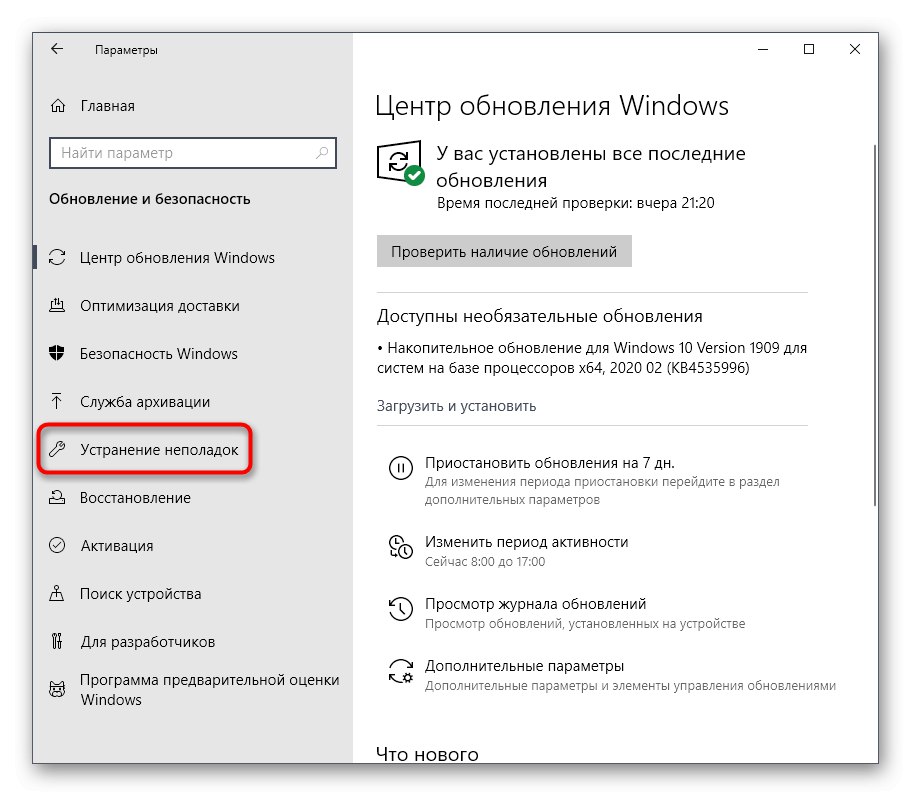Click Приостановить обновления на 7 дн.
911x796 pixels.
(x=550, y=462)
